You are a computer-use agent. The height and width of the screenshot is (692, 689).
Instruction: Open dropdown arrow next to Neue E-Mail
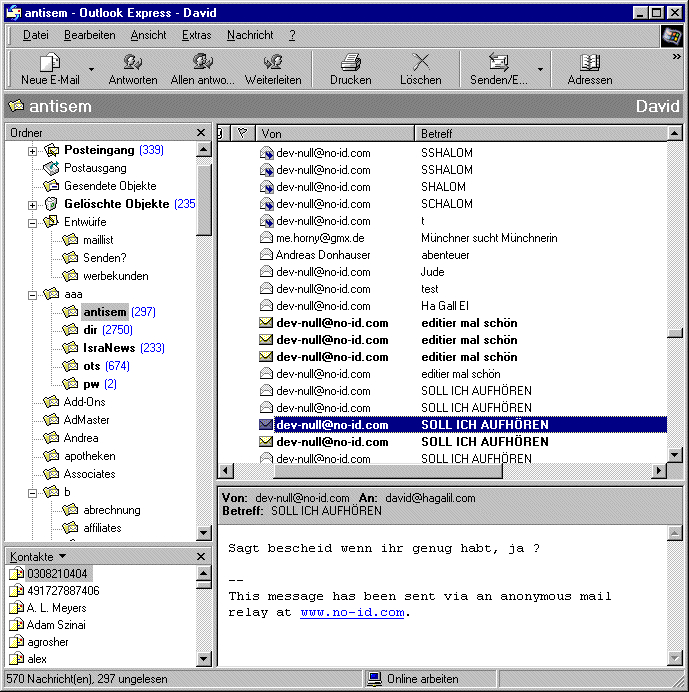point(91,70)
